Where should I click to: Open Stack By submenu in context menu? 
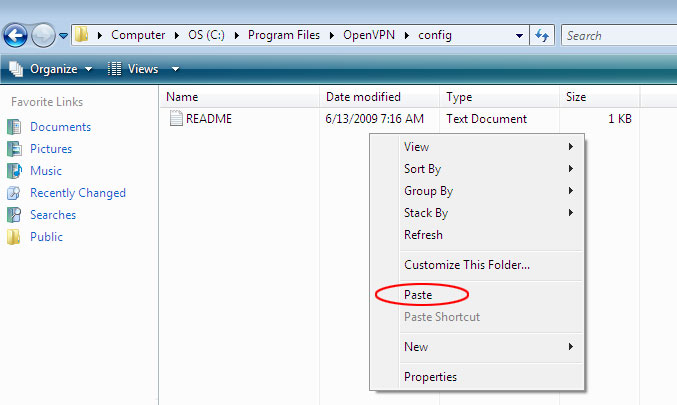coord(477,213)
